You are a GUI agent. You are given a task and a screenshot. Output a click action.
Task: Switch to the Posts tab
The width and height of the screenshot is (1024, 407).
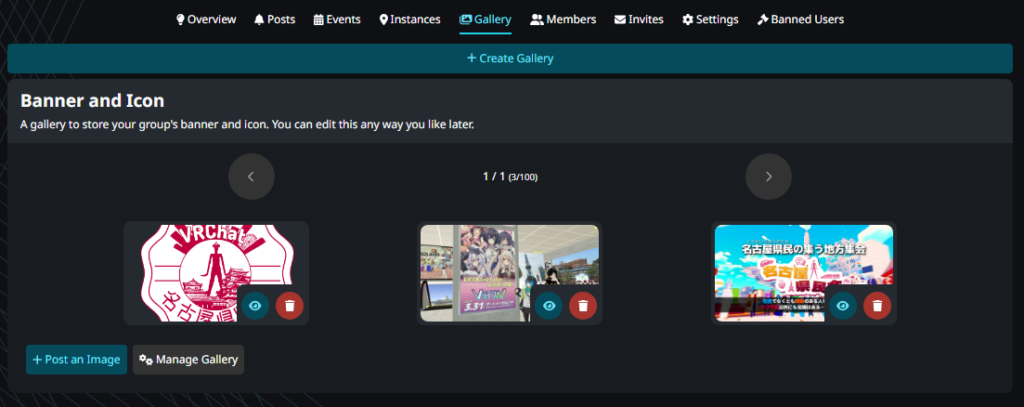[275, 19]
